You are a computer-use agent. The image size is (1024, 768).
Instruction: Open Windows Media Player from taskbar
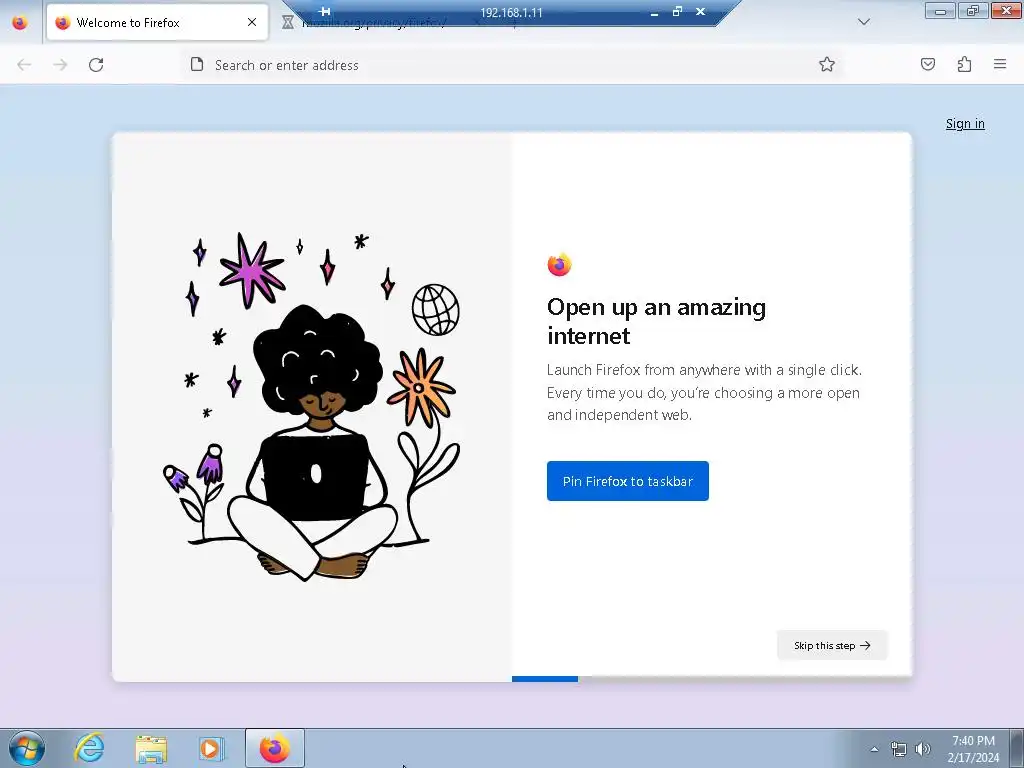point(212,748)
